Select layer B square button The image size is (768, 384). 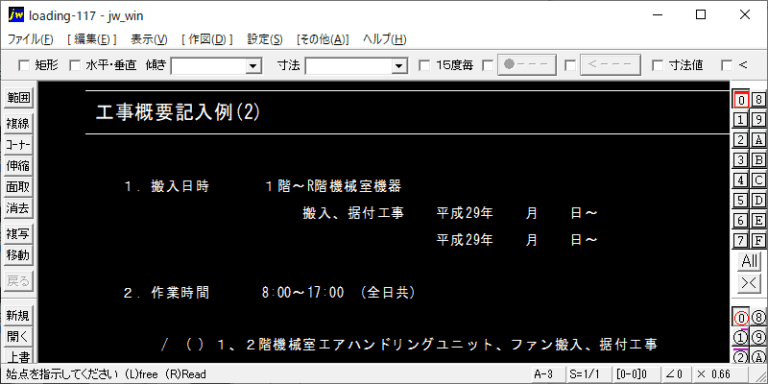(758, 160)
